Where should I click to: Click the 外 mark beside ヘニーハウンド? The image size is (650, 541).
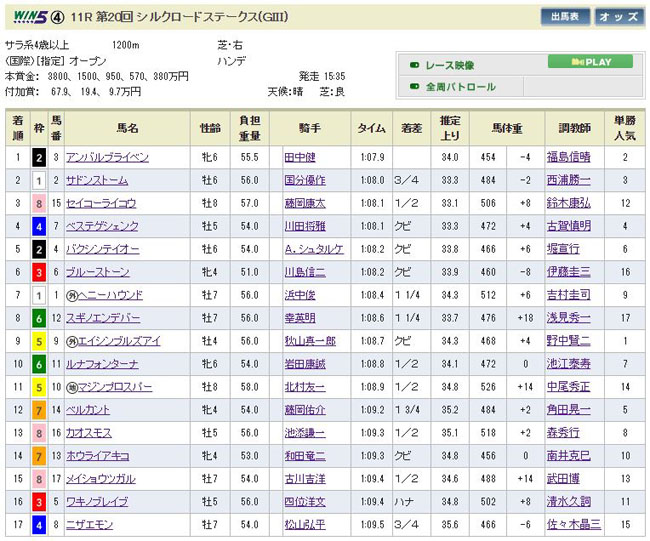(x=72, y=296)
